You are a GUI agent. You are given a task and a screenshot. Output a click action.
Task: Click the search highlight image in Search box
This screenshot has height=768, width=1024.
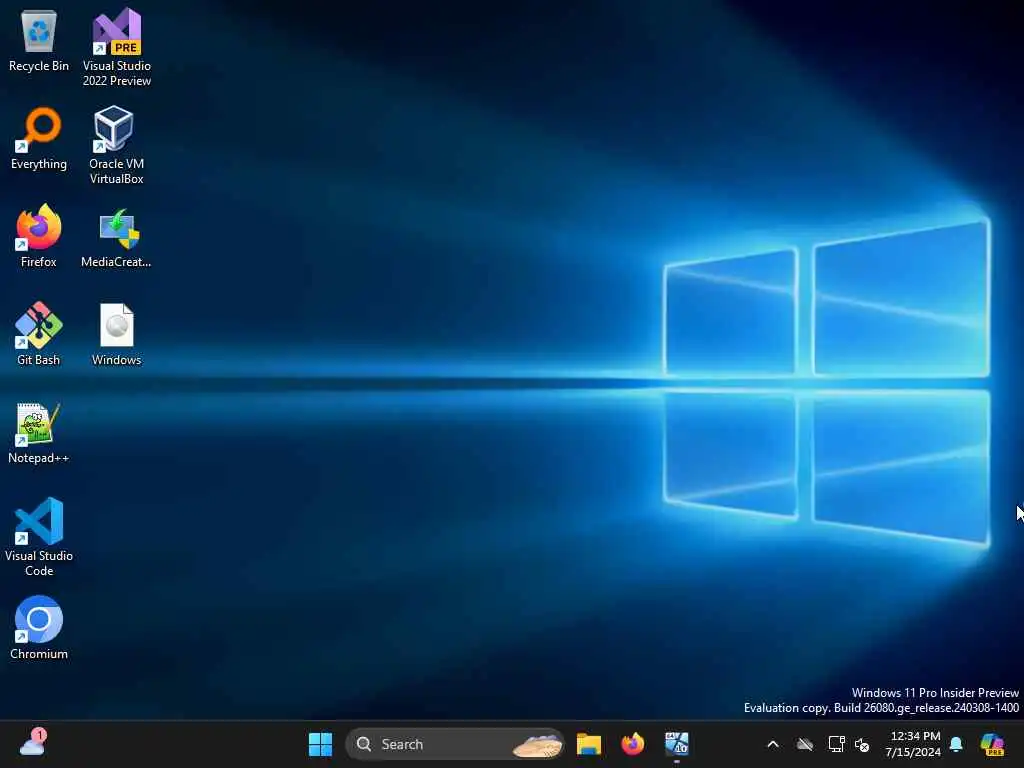click(537, 744)
